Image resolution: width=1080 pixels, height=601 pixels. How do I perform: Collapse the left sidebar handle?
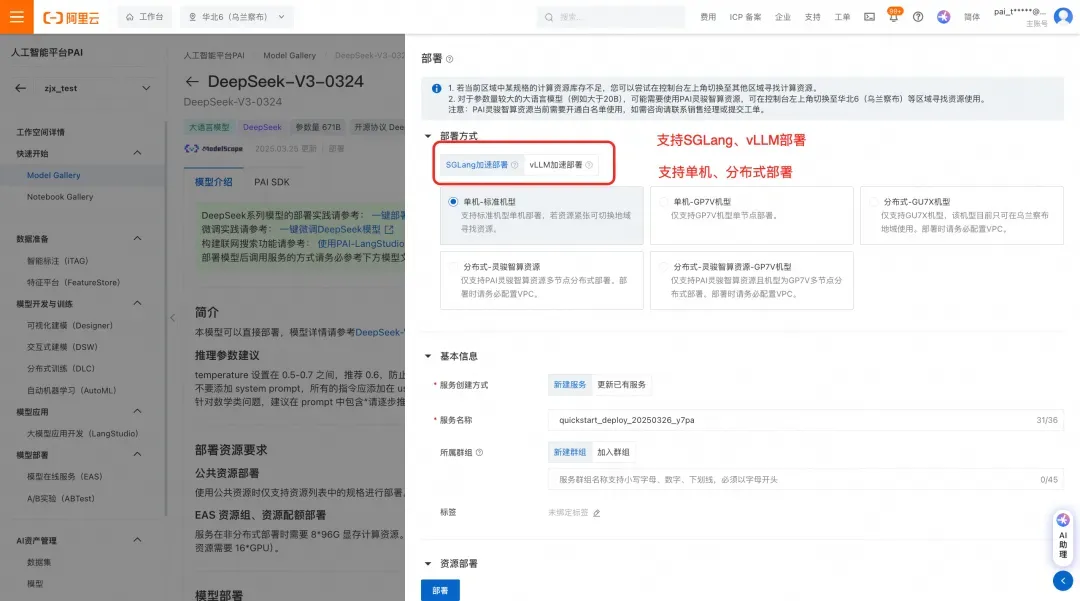click(x=172, y=317)
